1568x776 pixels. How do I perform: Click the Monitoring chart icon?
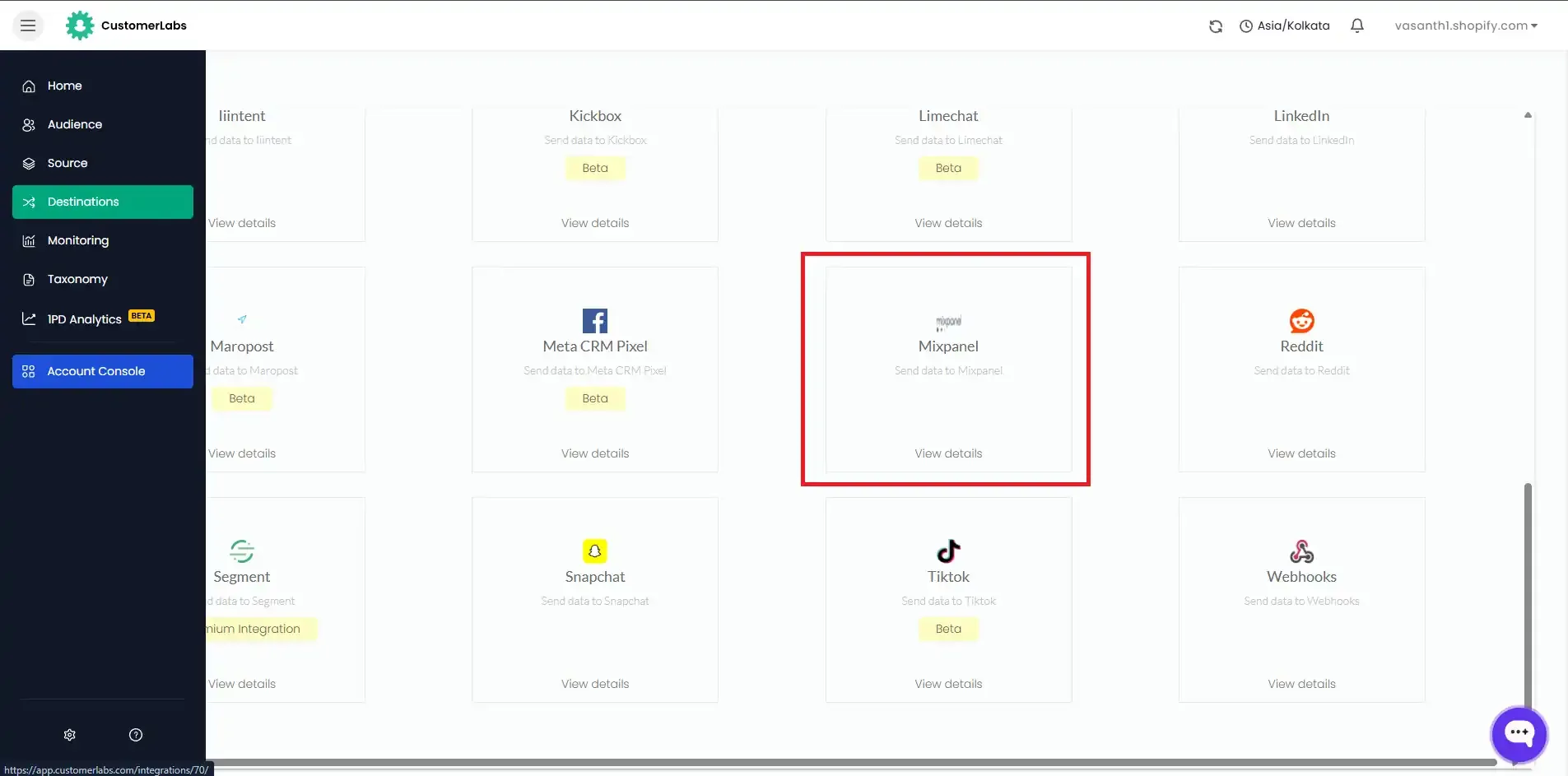(29, 240)
